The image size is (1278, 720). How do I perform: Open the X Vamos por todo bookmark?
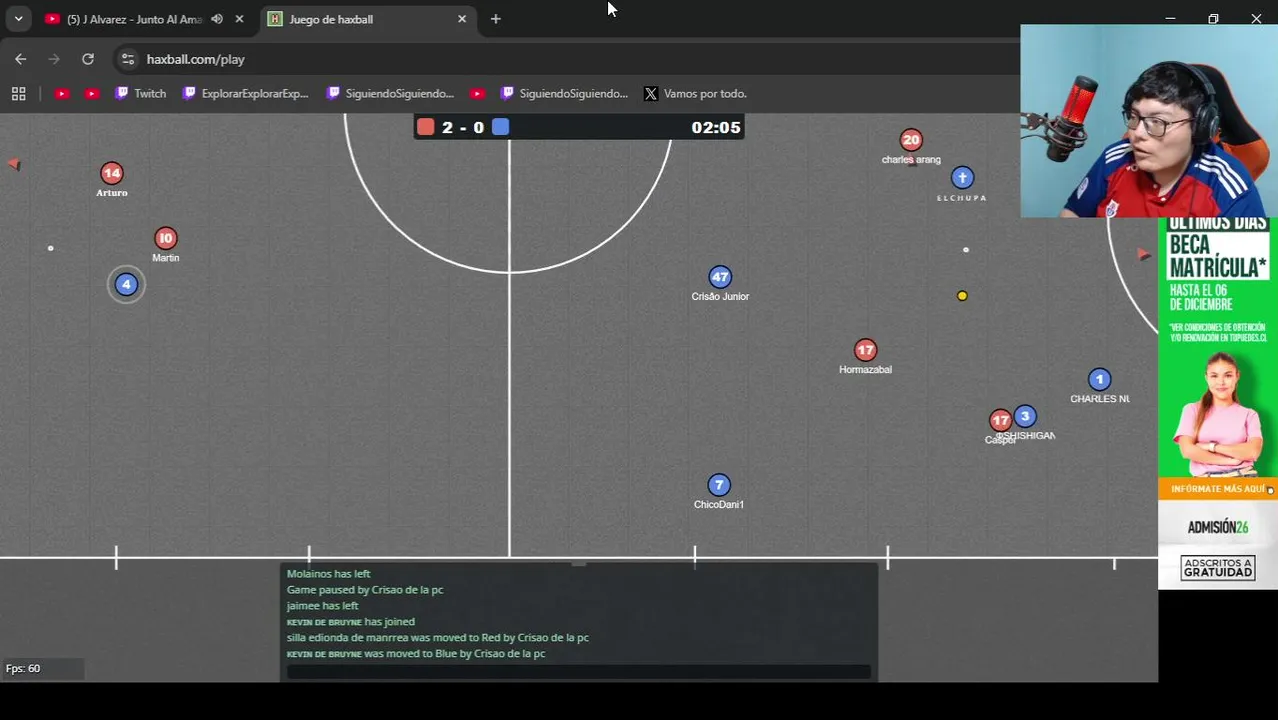click(x=695, y=93)
